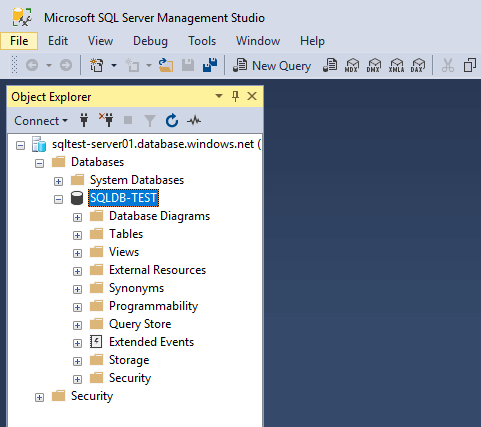
Task: Click the Open File folder icon
Action: pyautogui.click(x=166, y=65)
